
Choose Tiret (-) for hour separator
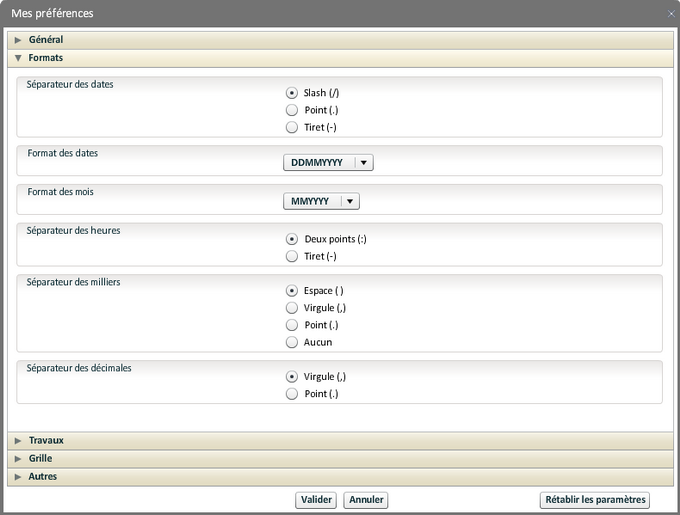click(292, 256)
